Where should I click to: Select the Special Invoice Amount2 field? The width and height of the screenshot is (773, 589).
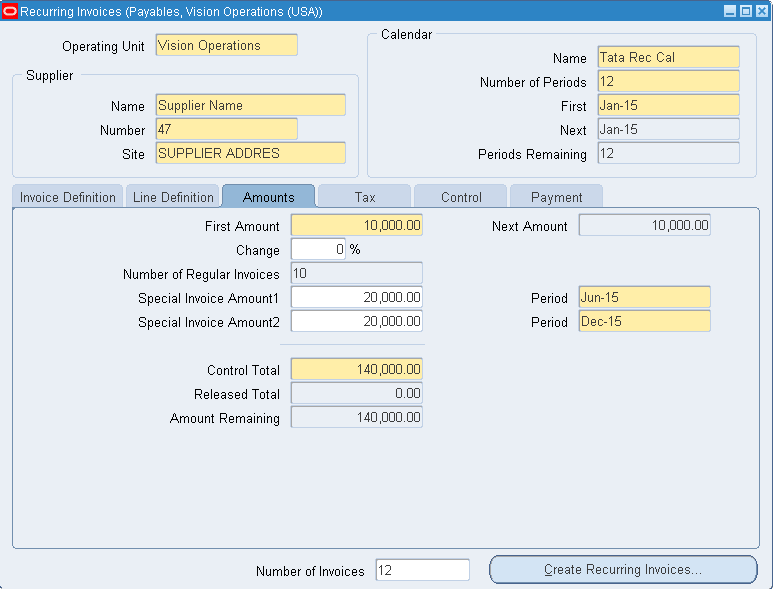tap(356, 321)
